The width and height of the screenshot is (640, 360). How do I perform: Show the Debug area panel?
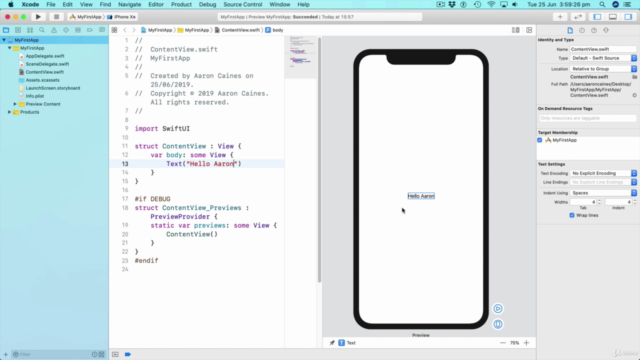point(613,17)
